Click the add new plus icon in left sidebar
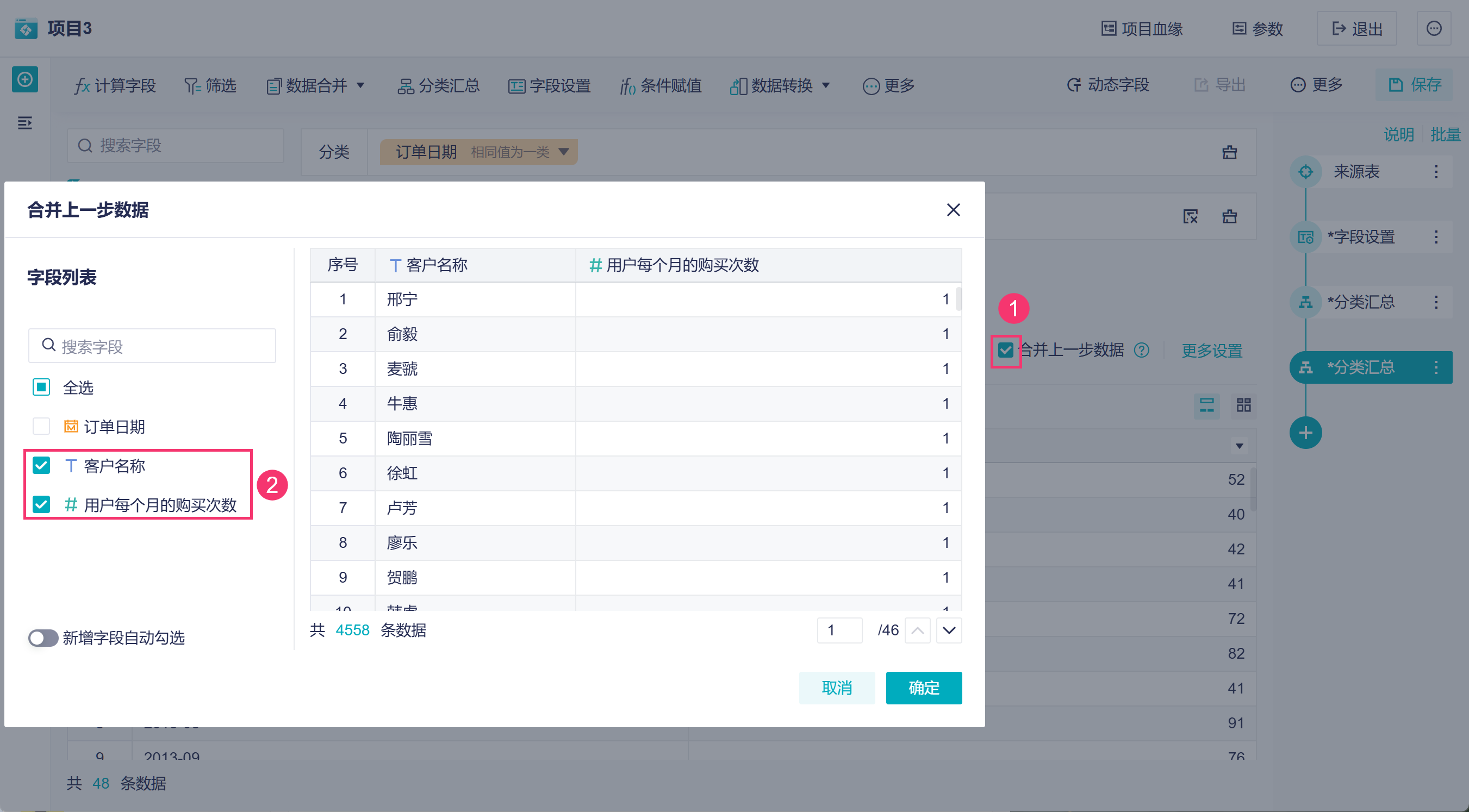Image resolution: width=1469 pixels, height=812 pixels. tap(24, 79)
